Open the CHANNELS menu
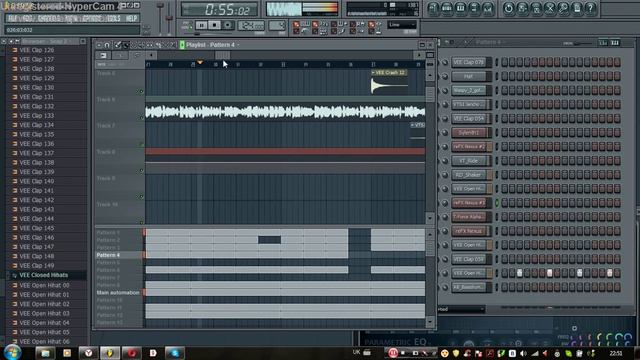 (x=49, y=19)
